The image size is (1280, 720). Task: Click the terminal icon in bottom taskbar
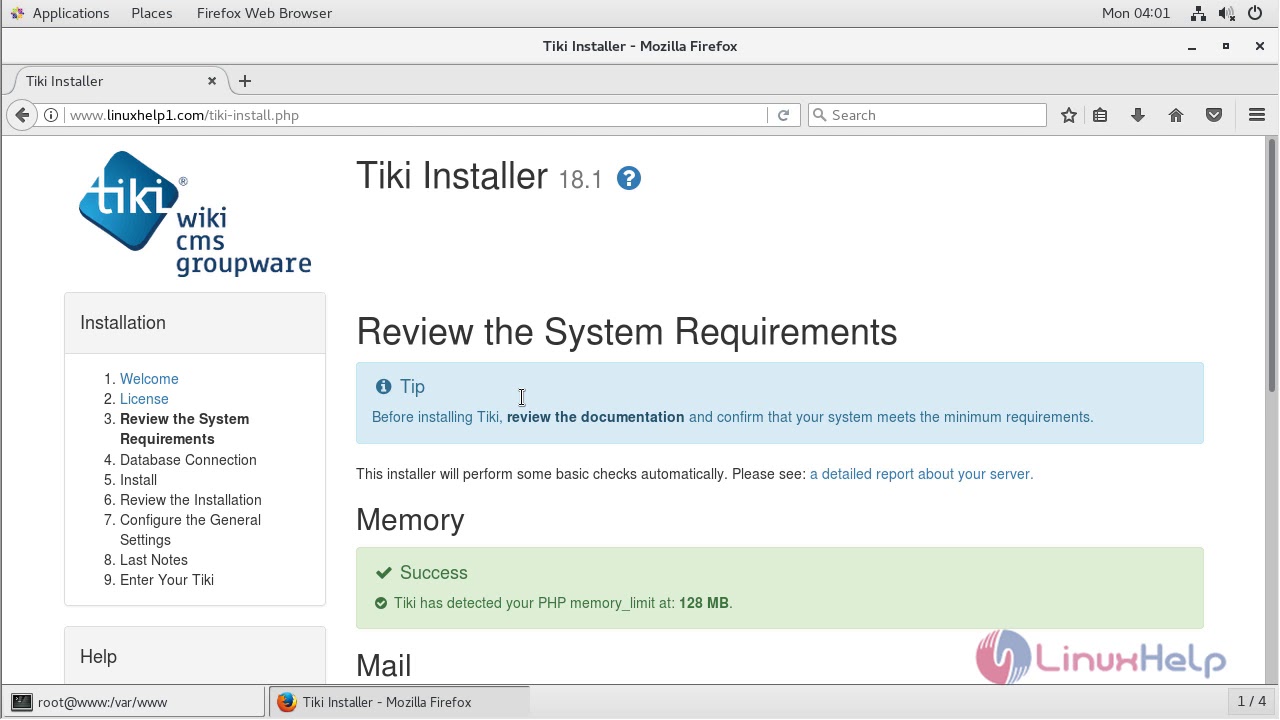(21, 702)
